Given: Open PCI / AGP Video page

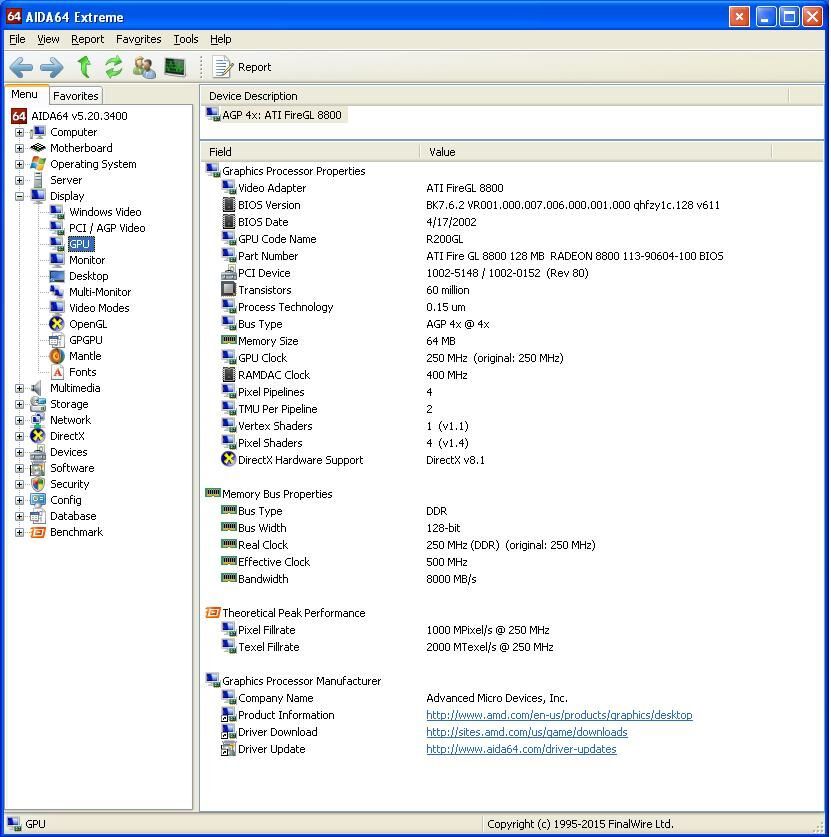Looking at the screenshot, I should [x=107, y=228].
